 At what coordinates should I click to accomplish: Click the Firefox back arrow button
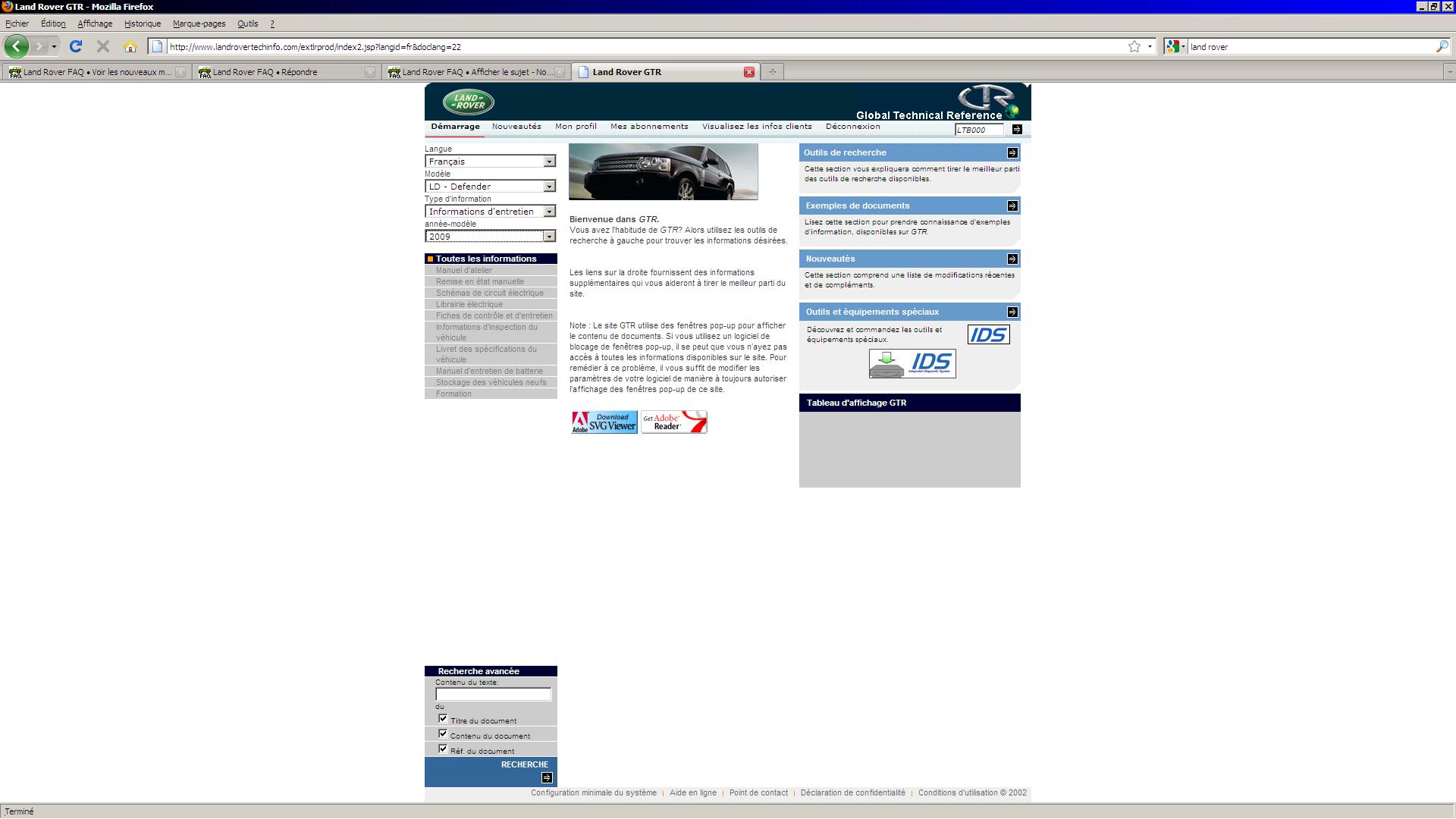17,46
